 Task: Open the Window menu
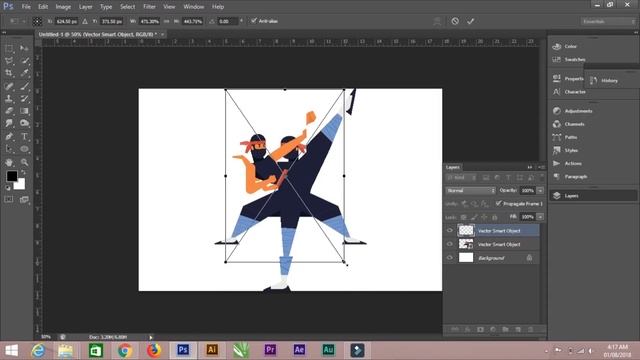193,7
